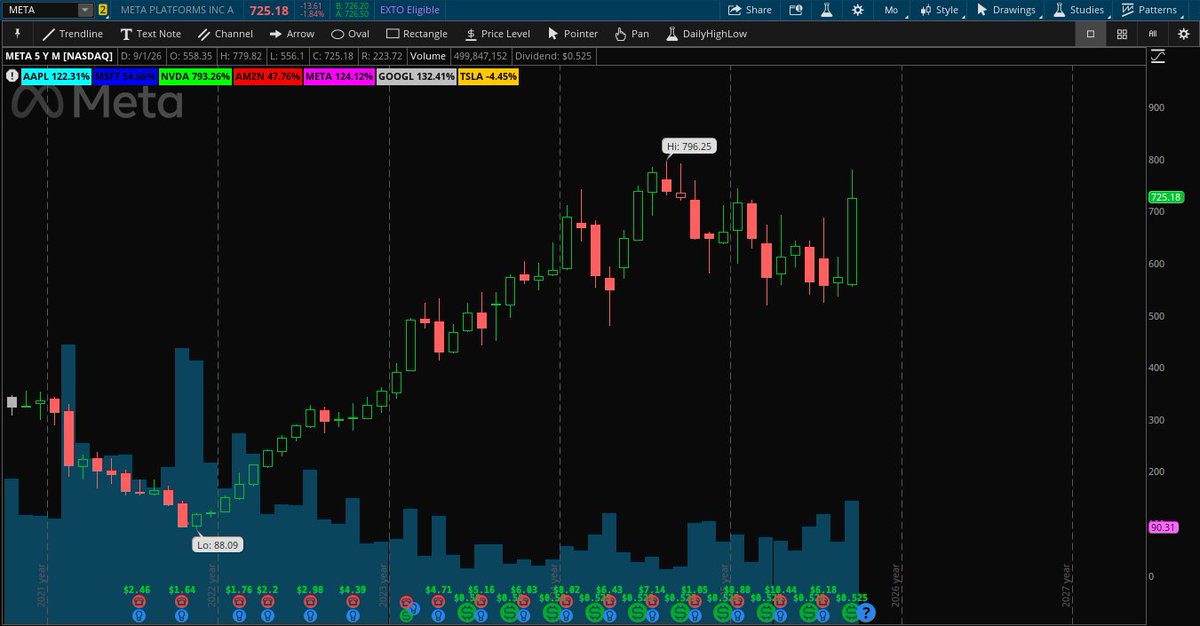This screenshot has width=1200, height=626.
Task: Activate the Pan tool
Action: click(x=631, y=34)
